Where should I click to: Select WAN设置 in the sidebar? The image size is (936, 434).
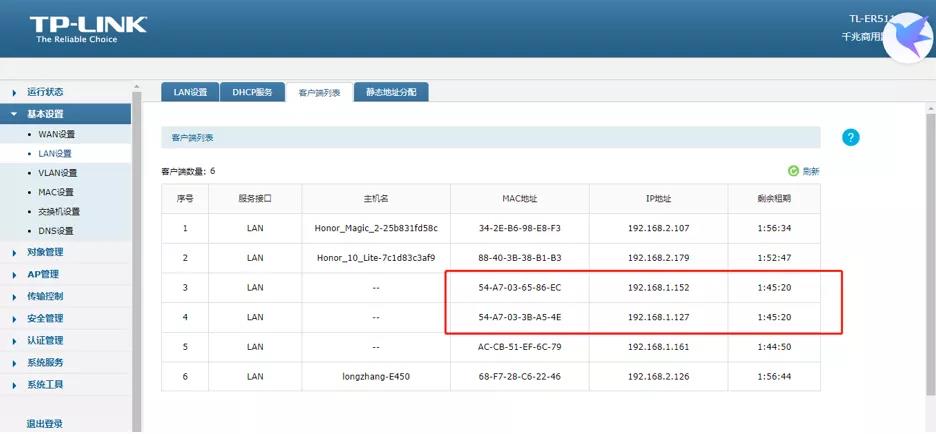tap(57, 134)
